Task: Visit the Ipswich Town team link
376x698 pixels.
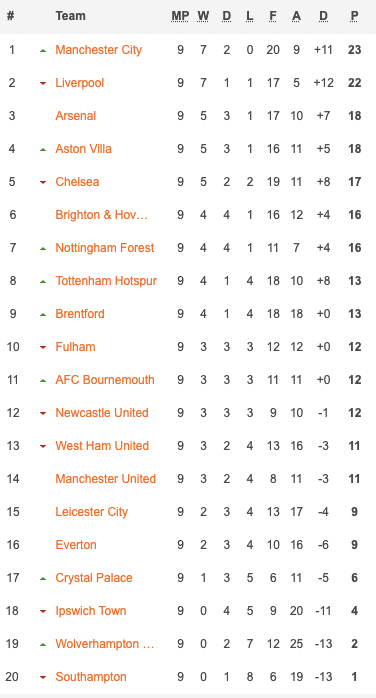Action: [91, 611]
